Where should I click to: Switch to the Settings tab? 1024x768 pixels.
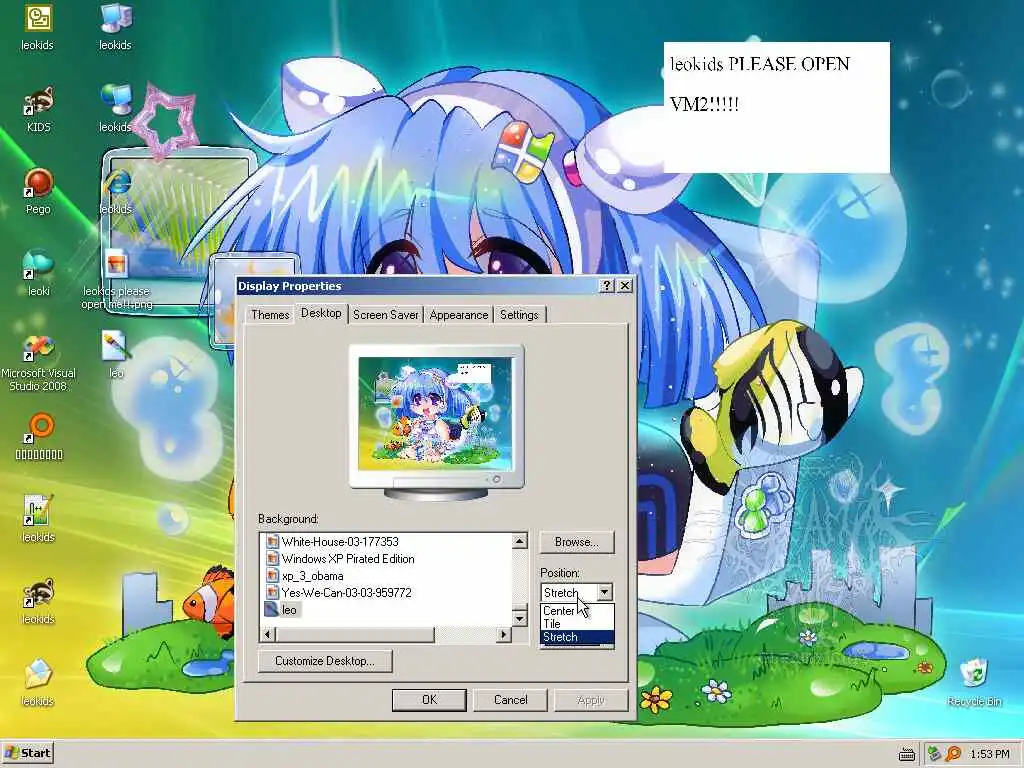(519, 315)
